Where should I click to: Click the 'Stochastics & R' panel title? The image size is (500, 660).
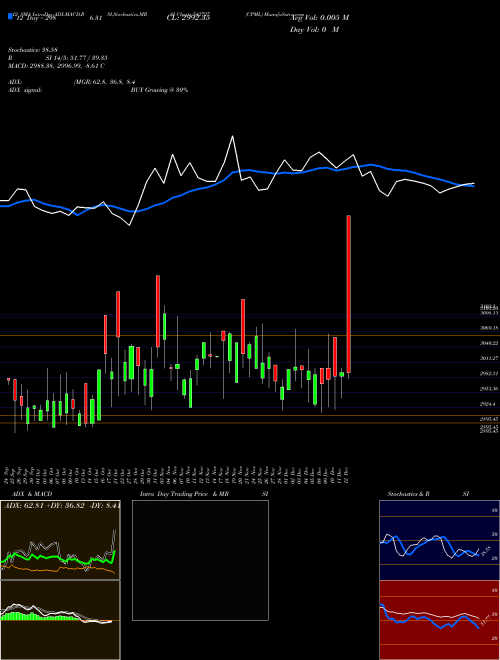pyautogui.click(x=409, y=494)
